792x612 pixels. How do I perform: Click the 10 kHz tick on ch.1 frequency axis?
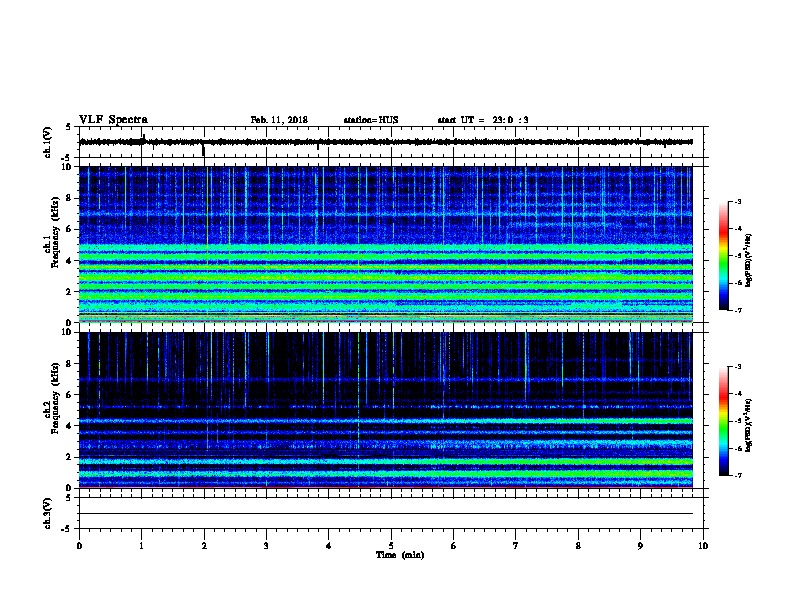tap(67, 167)
